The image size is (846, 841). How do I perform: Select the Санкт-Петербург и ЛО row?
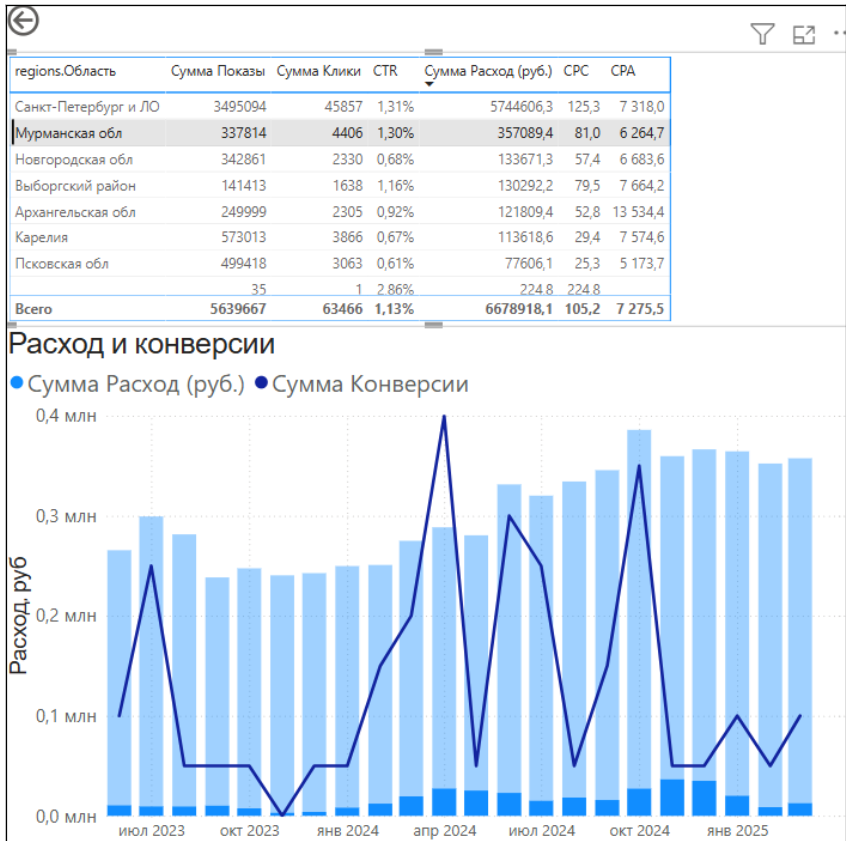coord(87,106)
